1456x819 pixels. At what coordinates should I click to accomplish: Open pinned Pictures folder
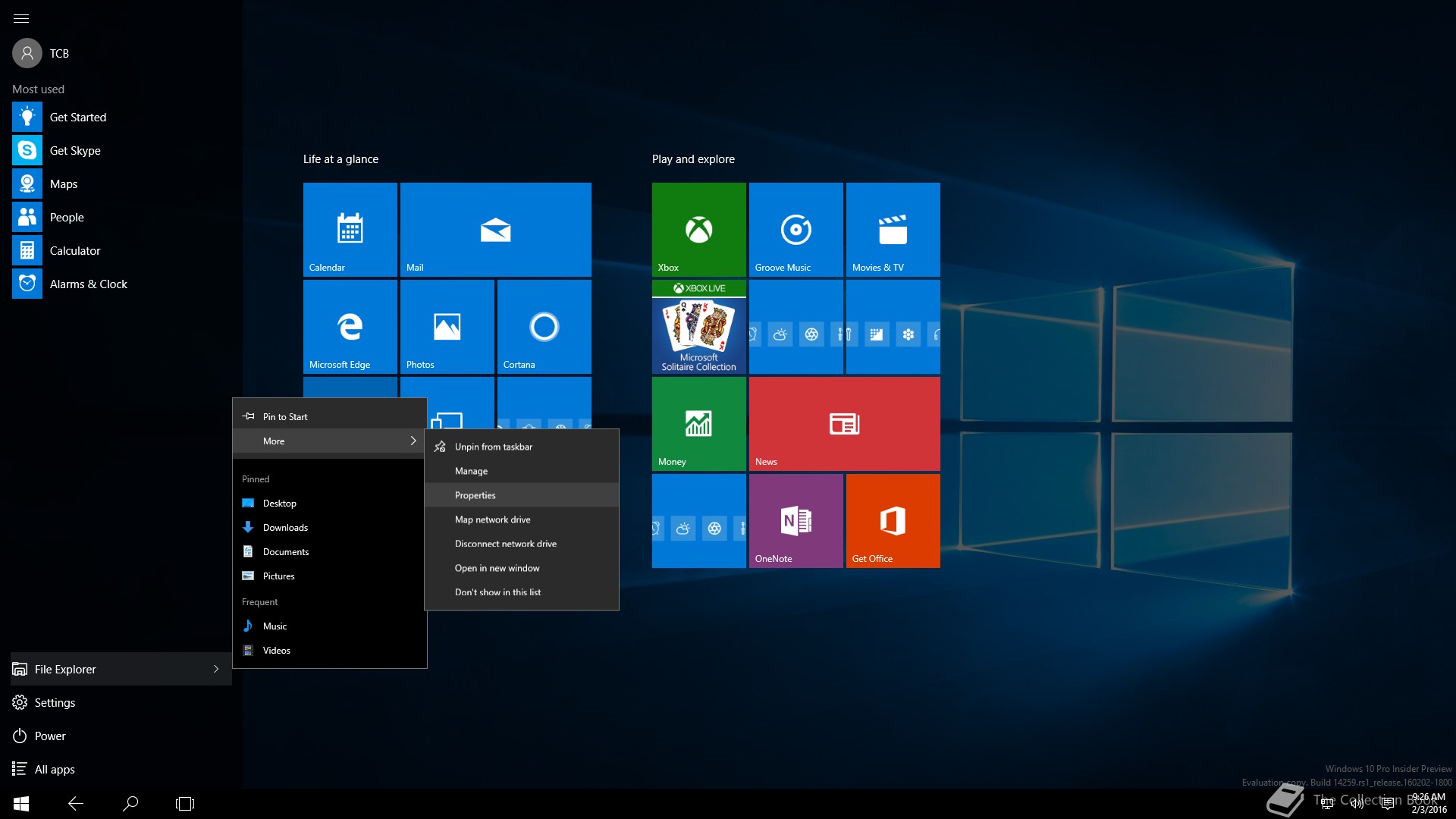coord(329,576)
